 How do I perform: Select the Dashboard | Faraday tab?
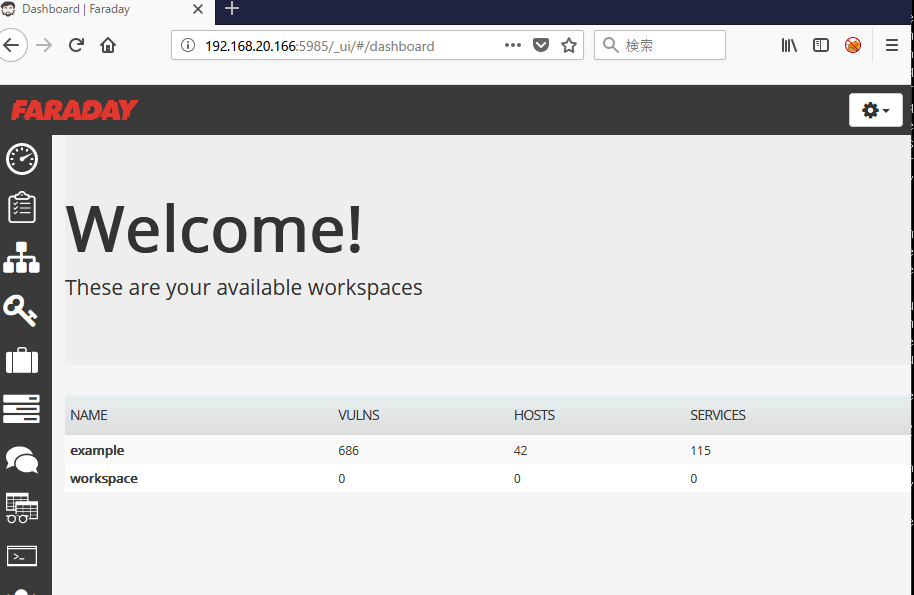107,10
